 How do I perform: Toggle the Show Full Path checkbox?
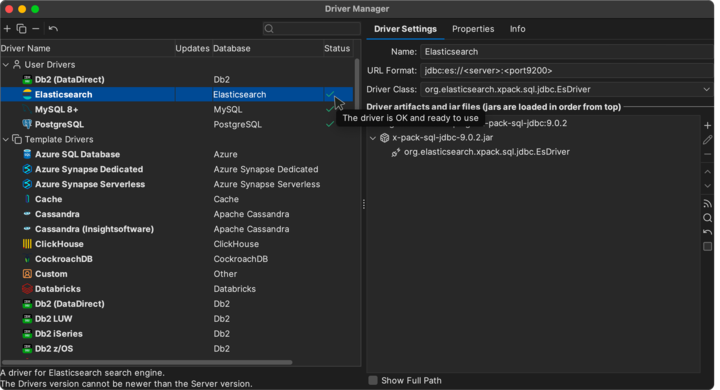click(x=373, y=380)
